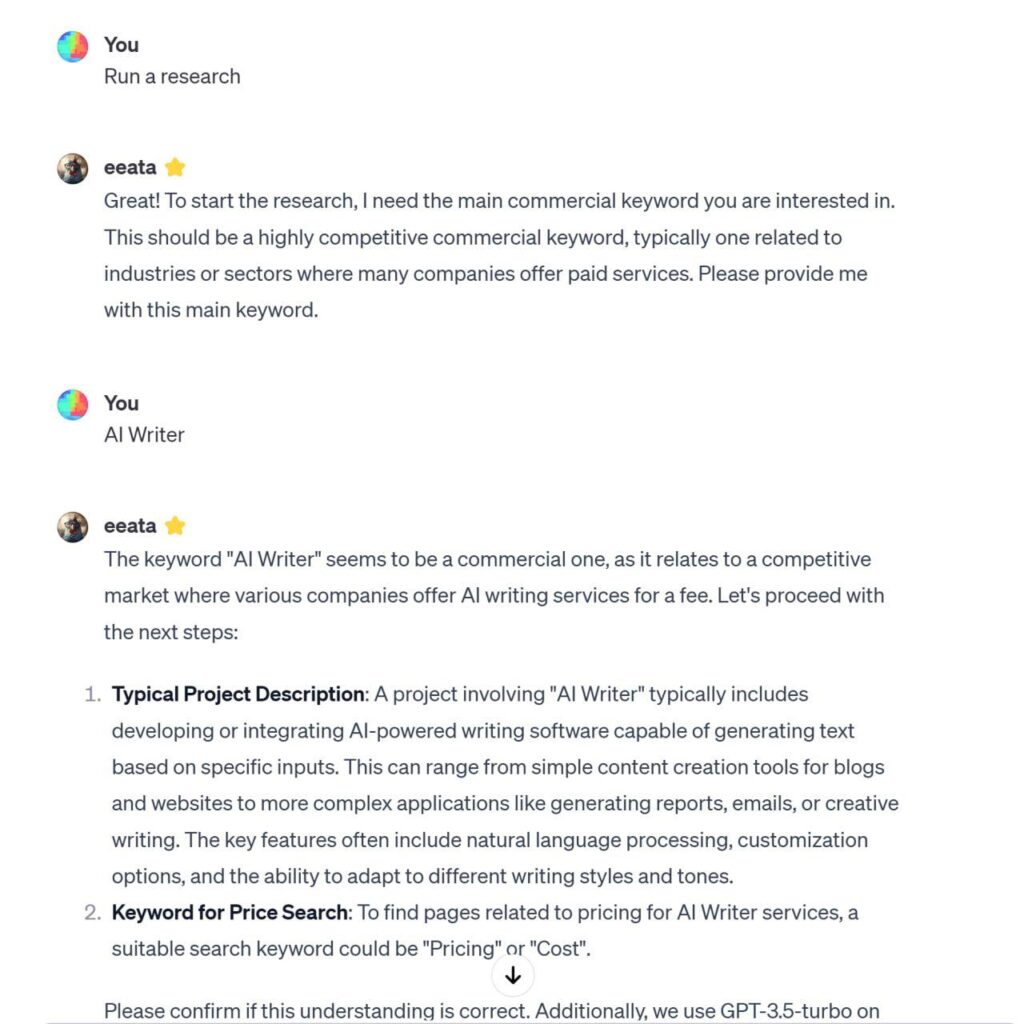Screen dimensions: 1024x1024
Task: Click list number 1 in eeata's response
Action: coord(92,694)
